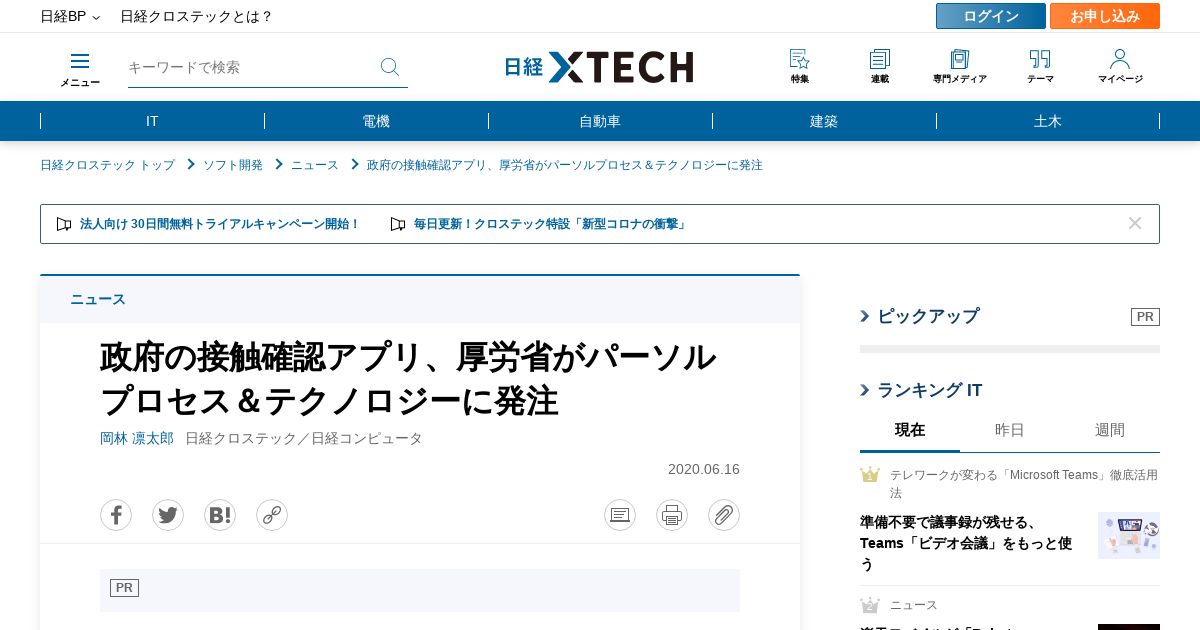This screenshot has height=630, width=1200.
Task: Share via Hatena Bookmark B! icon
Action: point(220,515)
